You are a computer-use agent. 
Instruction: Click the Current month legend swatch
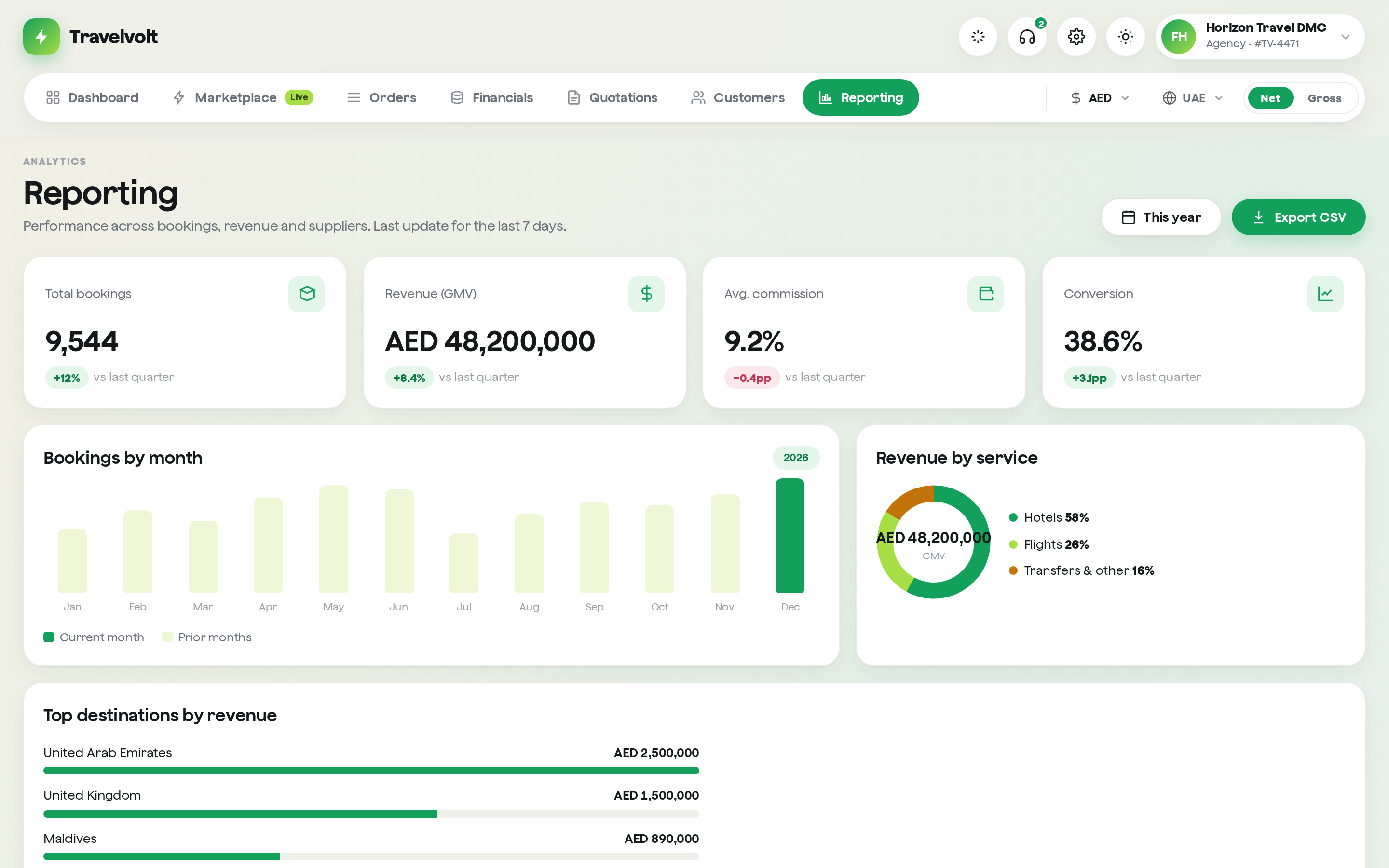(x=49, y=637)
